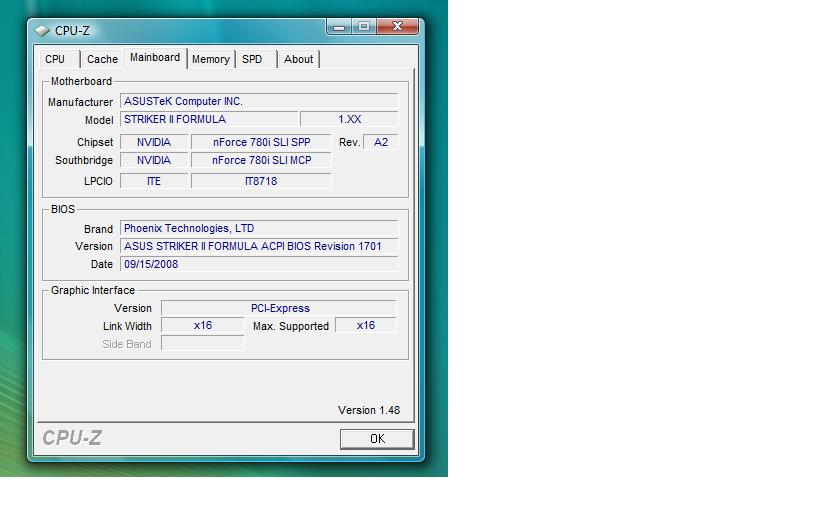The height and width of the screenshot is (525, 840).
Task: Click the STRIKER II FORMULA model field
Action: (209, 119)
